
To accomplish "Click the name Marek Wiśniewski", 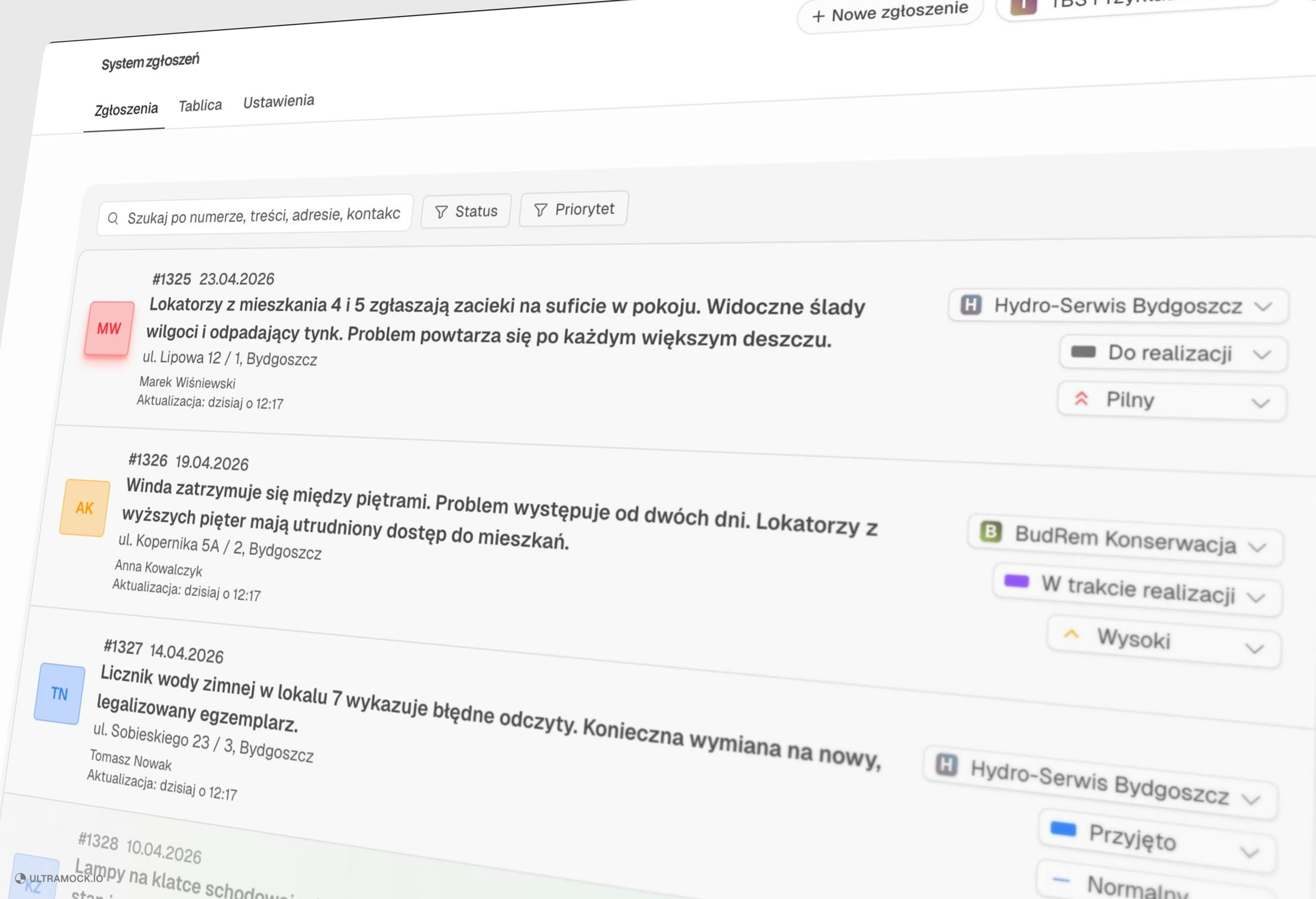I will click(x=187, y=382).
